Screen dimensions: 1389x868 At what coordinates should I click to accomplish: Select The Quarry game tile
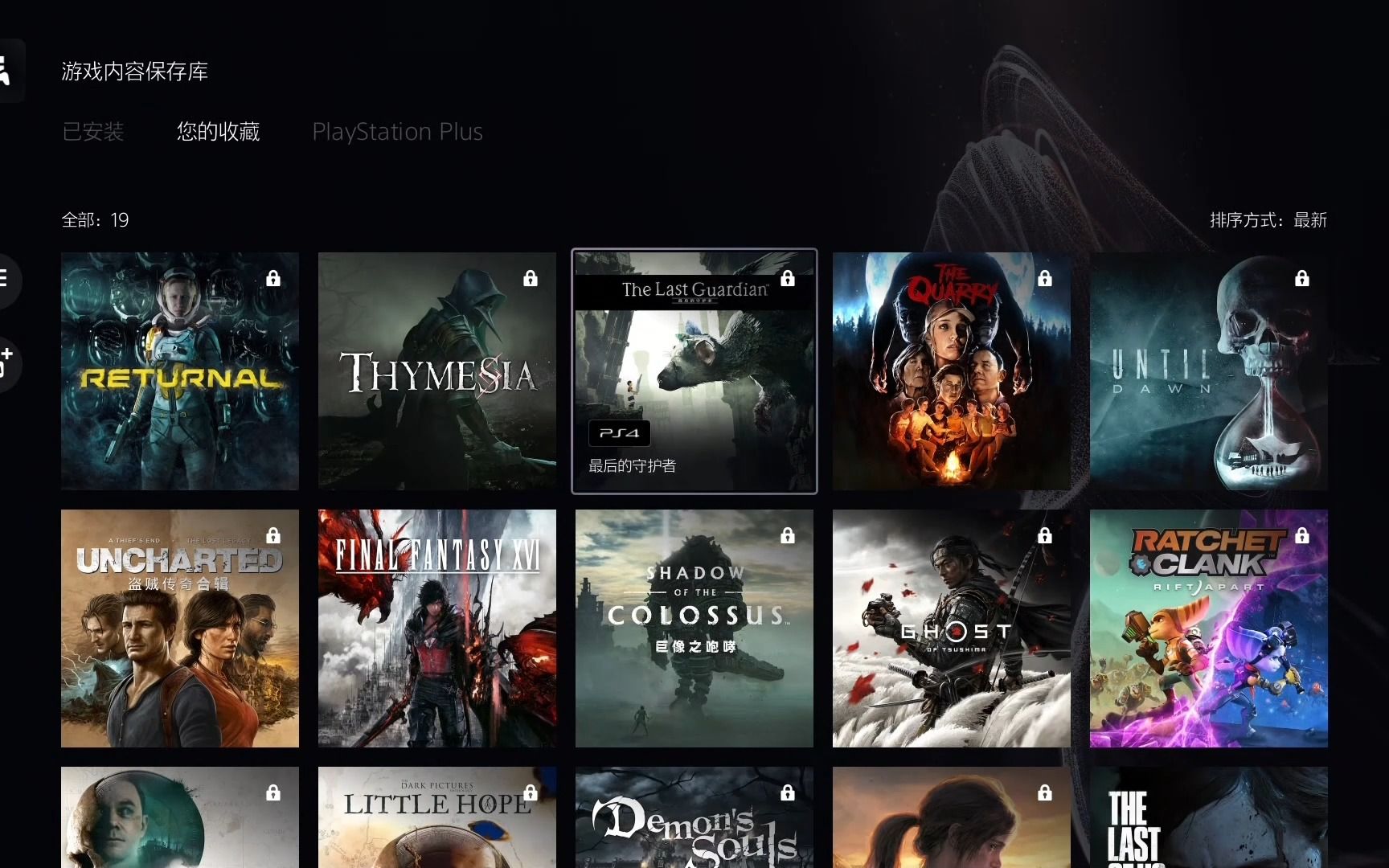click(x=952, y=371)
